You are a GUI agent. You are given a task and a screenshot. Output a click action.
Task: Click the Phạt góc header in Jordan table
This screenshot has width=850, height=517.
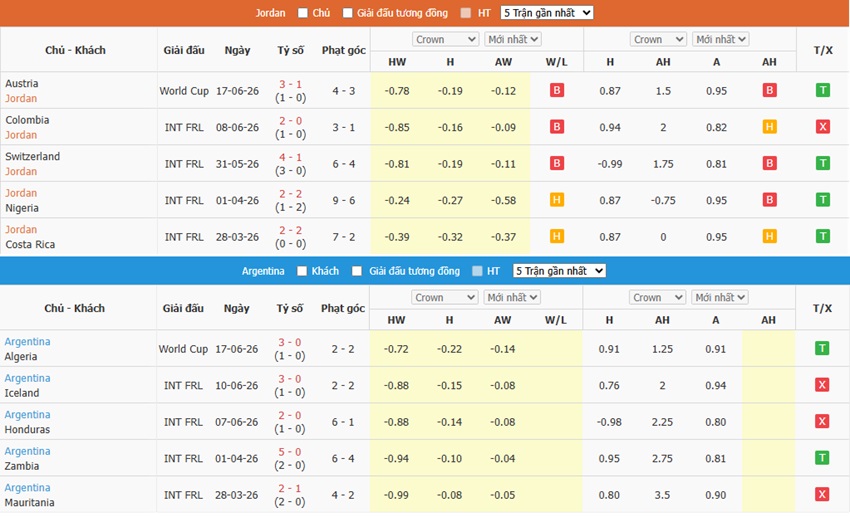pyautogui.click(x=344, y=50)
